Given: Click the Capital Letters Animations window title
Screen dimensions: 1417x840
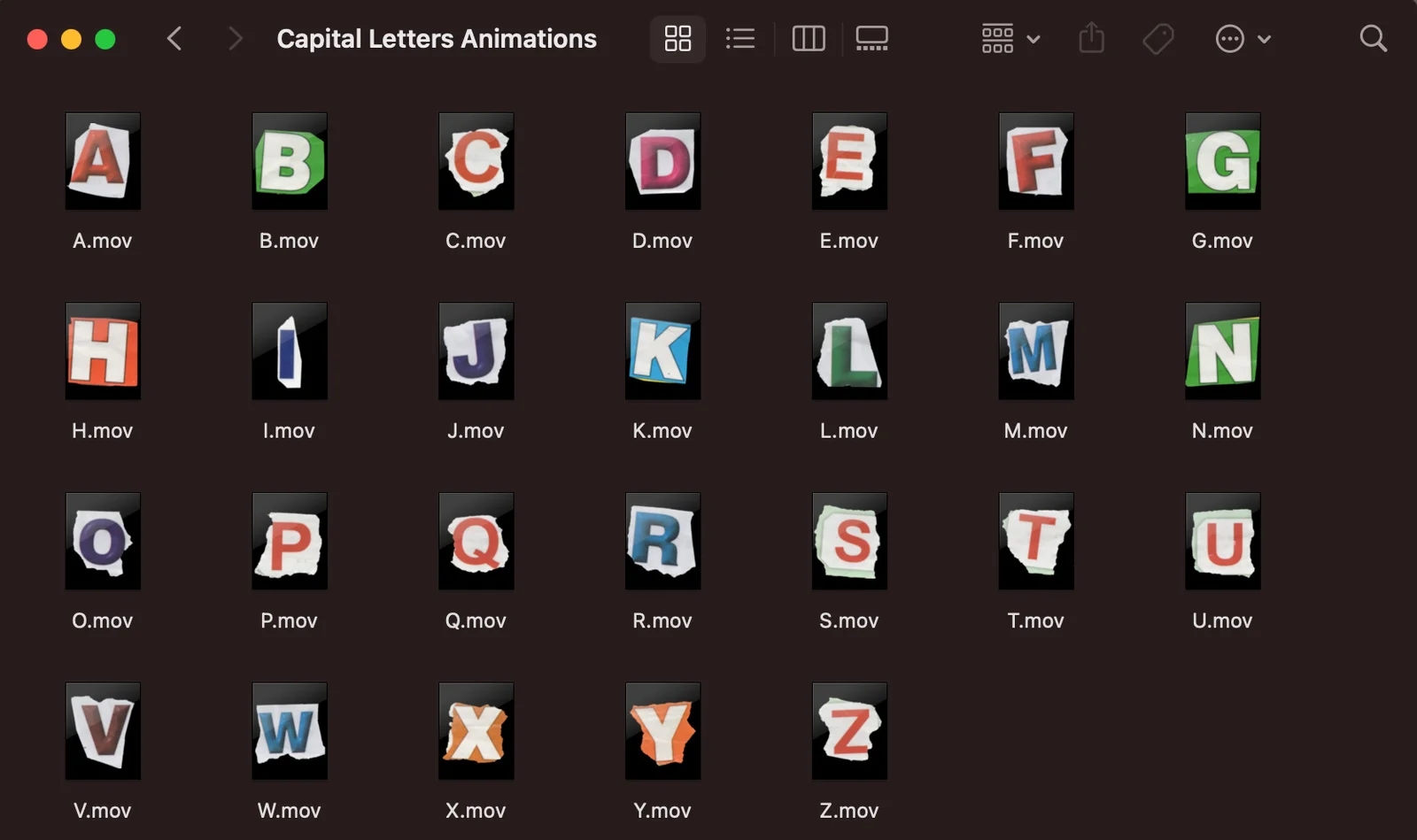Looking at the screenshot, I should point(437,39).
